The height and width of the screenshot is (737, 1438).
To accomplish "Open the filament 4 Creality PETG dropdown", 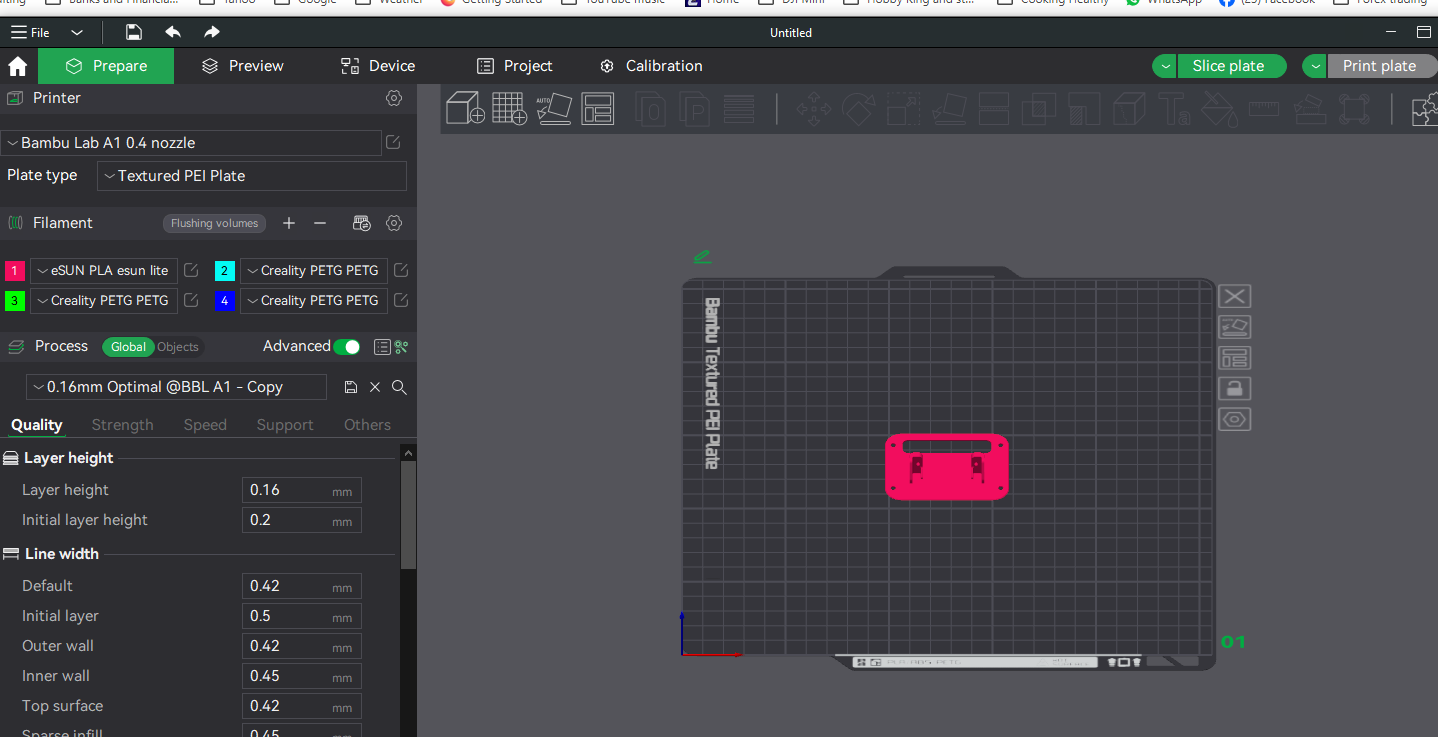I will tap(314, 300).
